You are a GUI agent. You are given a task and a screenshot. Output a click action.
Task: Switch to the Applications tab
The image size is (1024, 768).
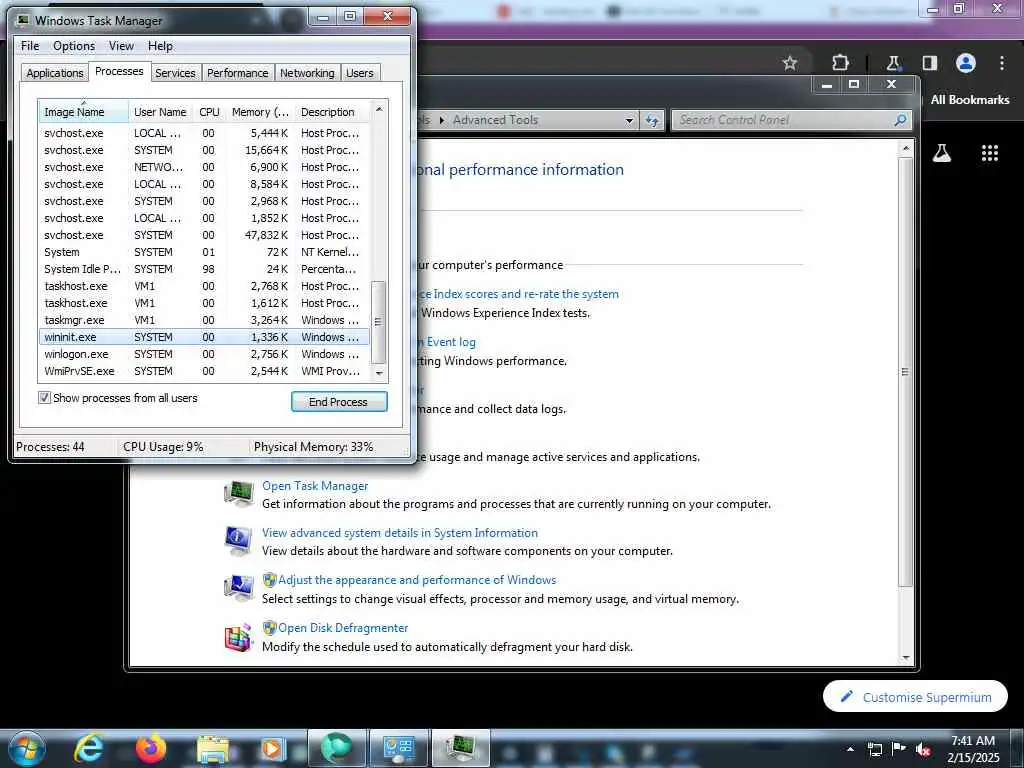pyautogui.click(x=55, y=73)
